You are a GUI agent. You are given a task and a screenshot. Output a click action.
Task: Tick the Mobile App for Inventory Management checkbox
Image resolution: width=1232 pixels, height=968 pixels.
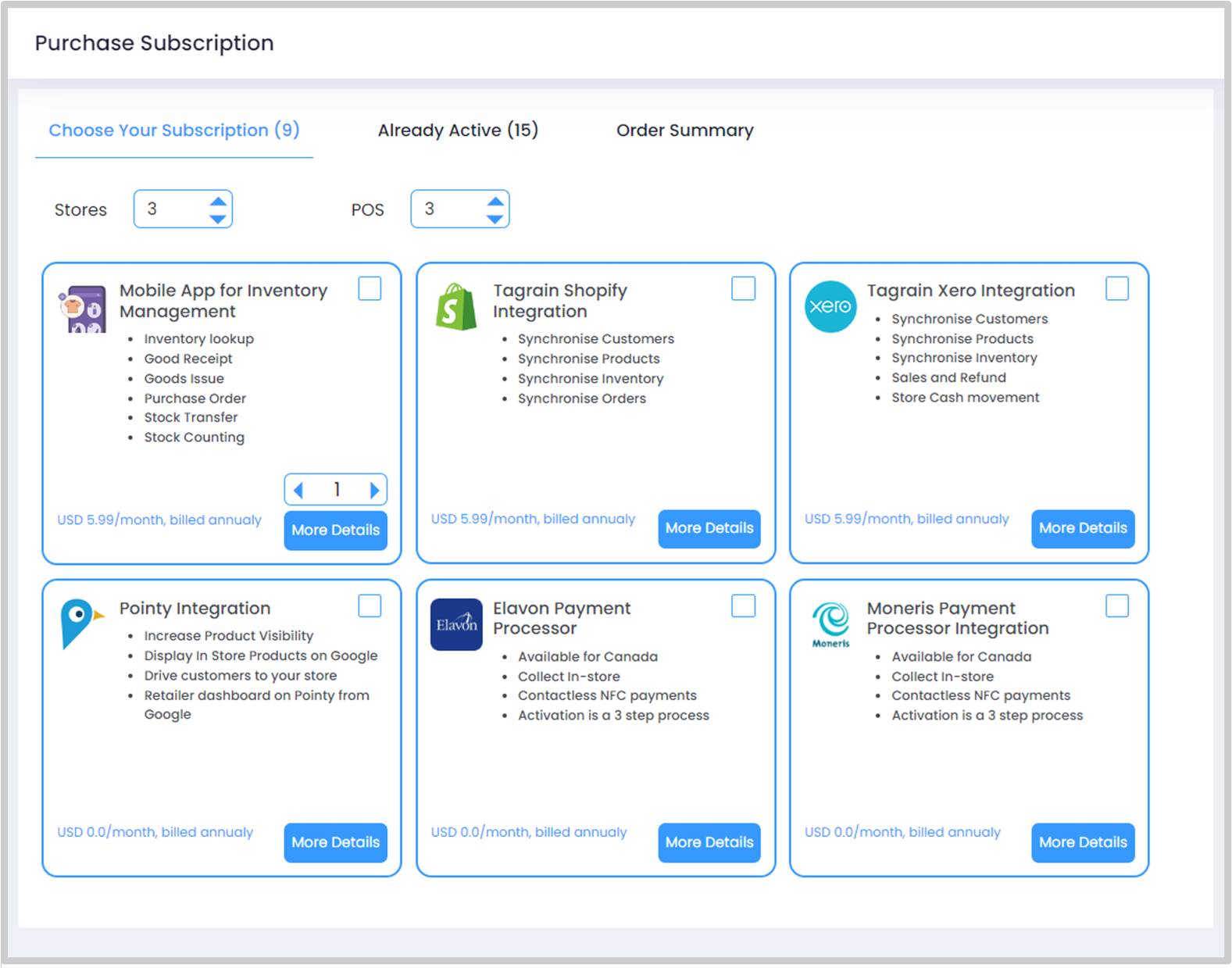(x=370, y=289)
